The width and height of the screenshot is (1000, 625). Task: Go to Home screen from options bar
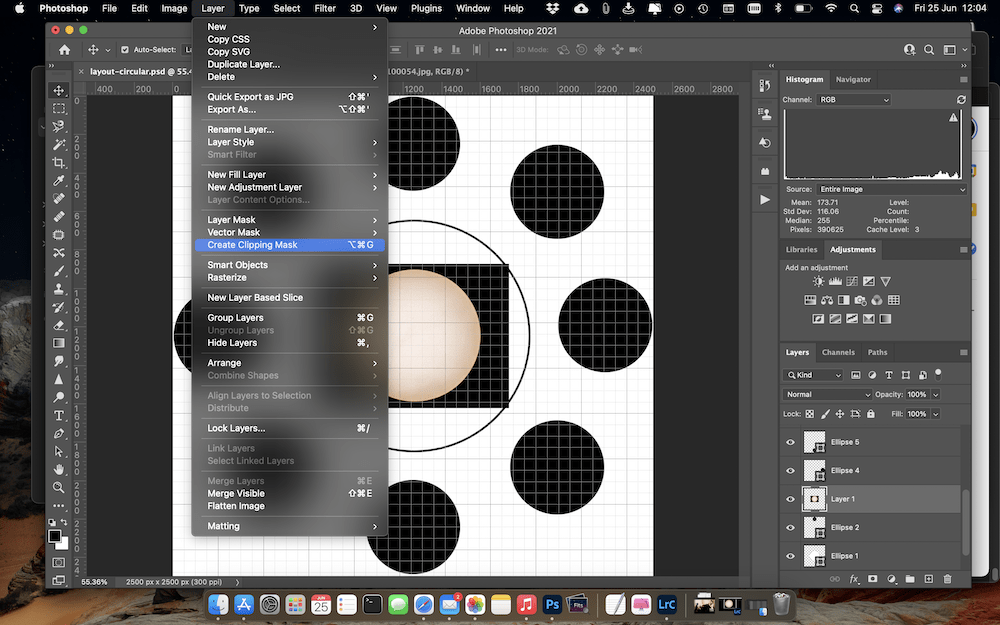[64, 50]
